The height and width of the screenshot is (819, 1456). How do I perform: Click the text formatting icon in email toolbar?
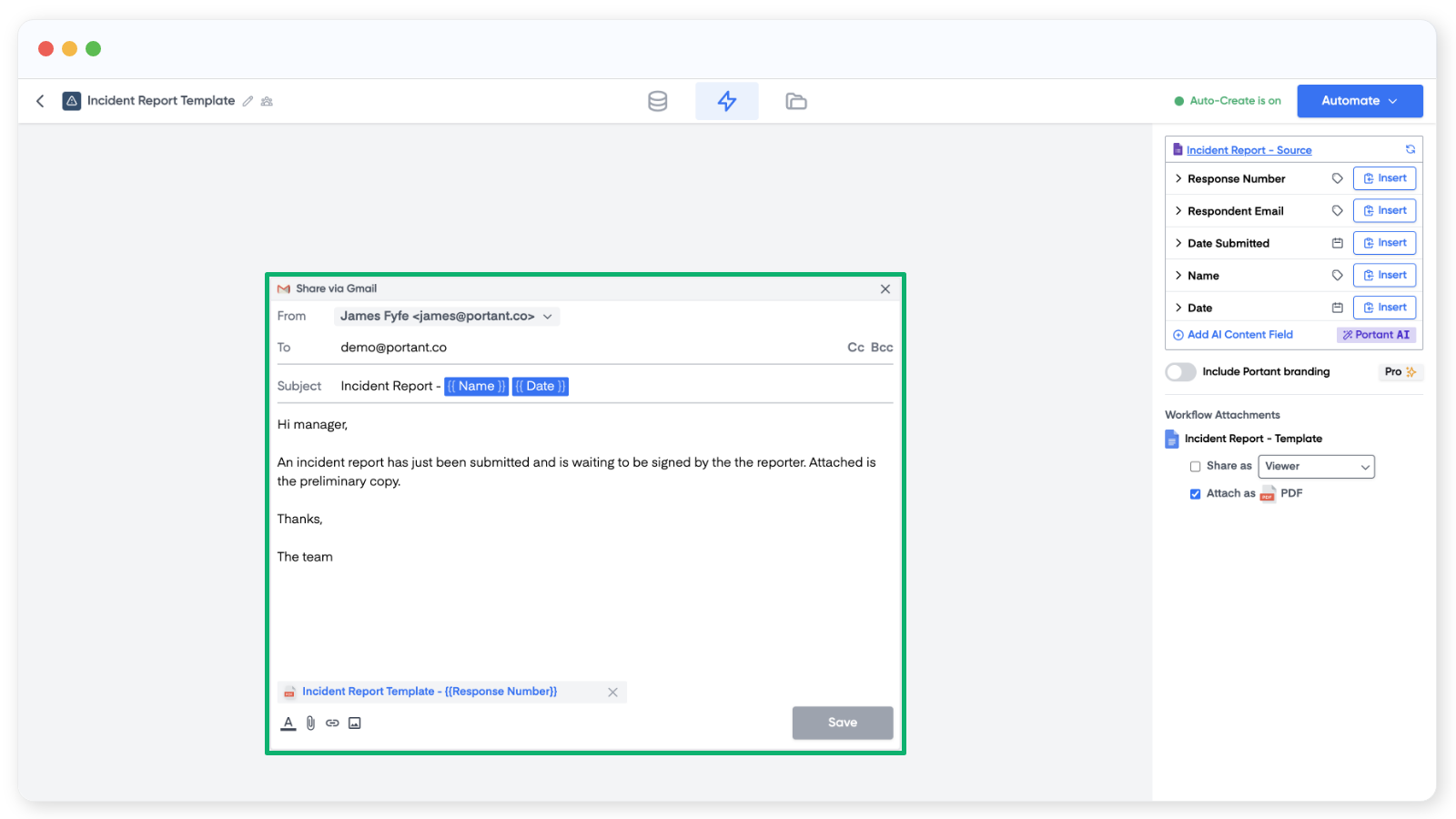point(288,723)
